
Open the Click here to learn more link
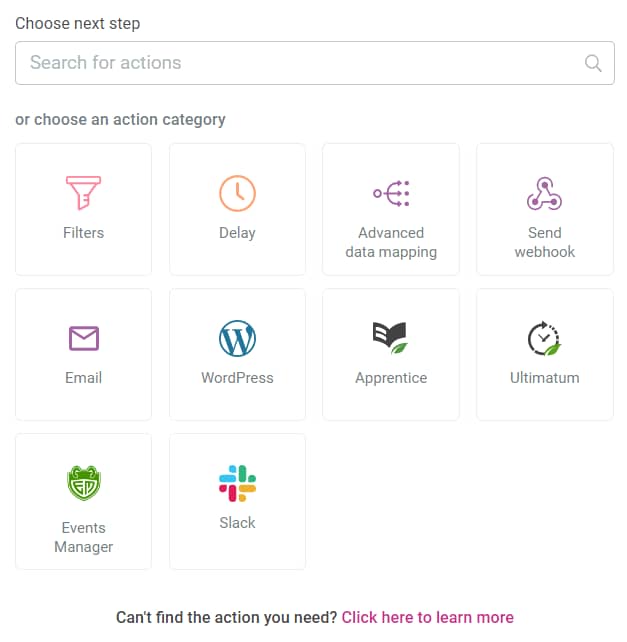427,617
